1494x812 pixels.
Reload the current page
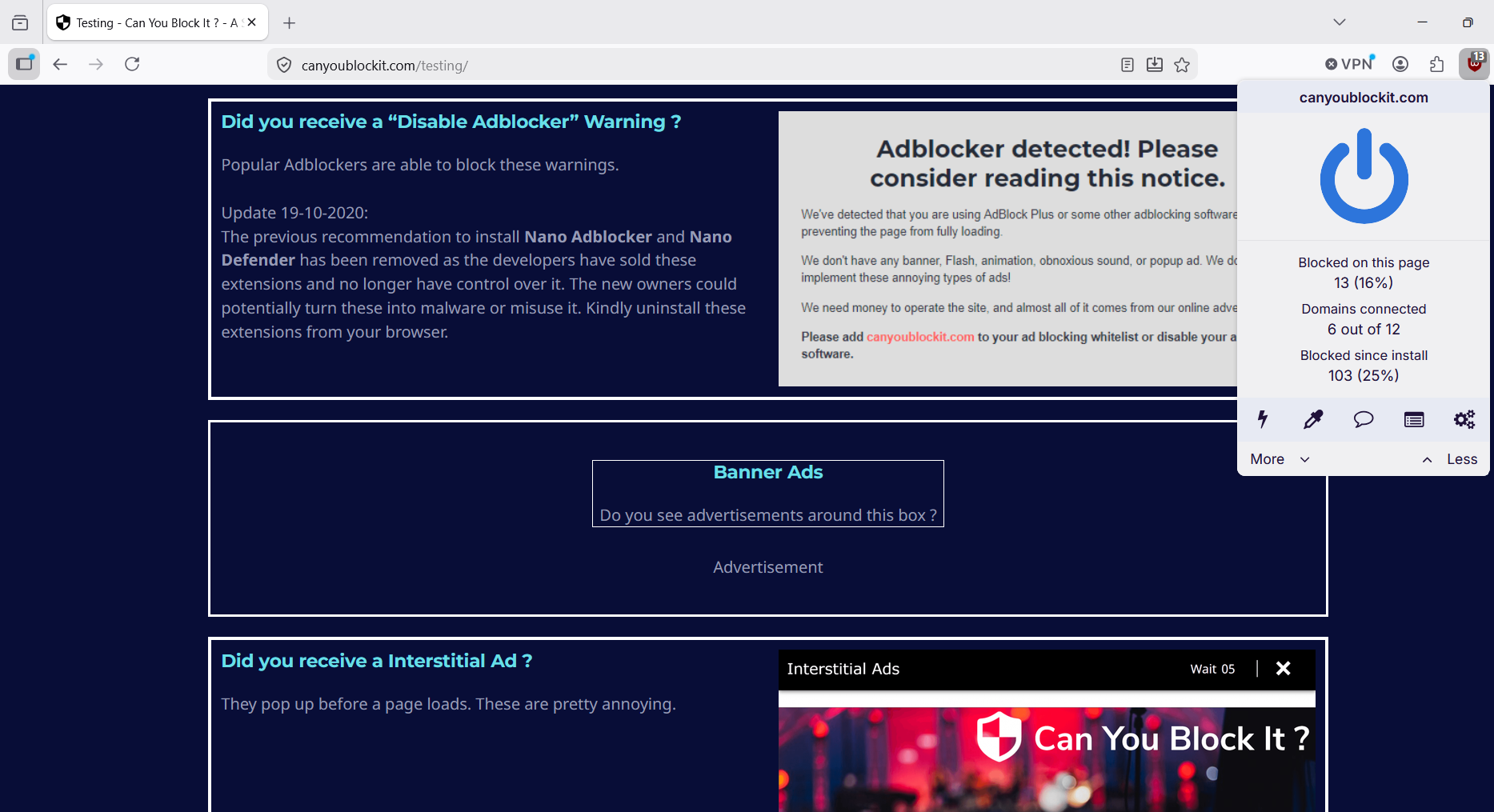pyautogui.click(x=133, y=64)
